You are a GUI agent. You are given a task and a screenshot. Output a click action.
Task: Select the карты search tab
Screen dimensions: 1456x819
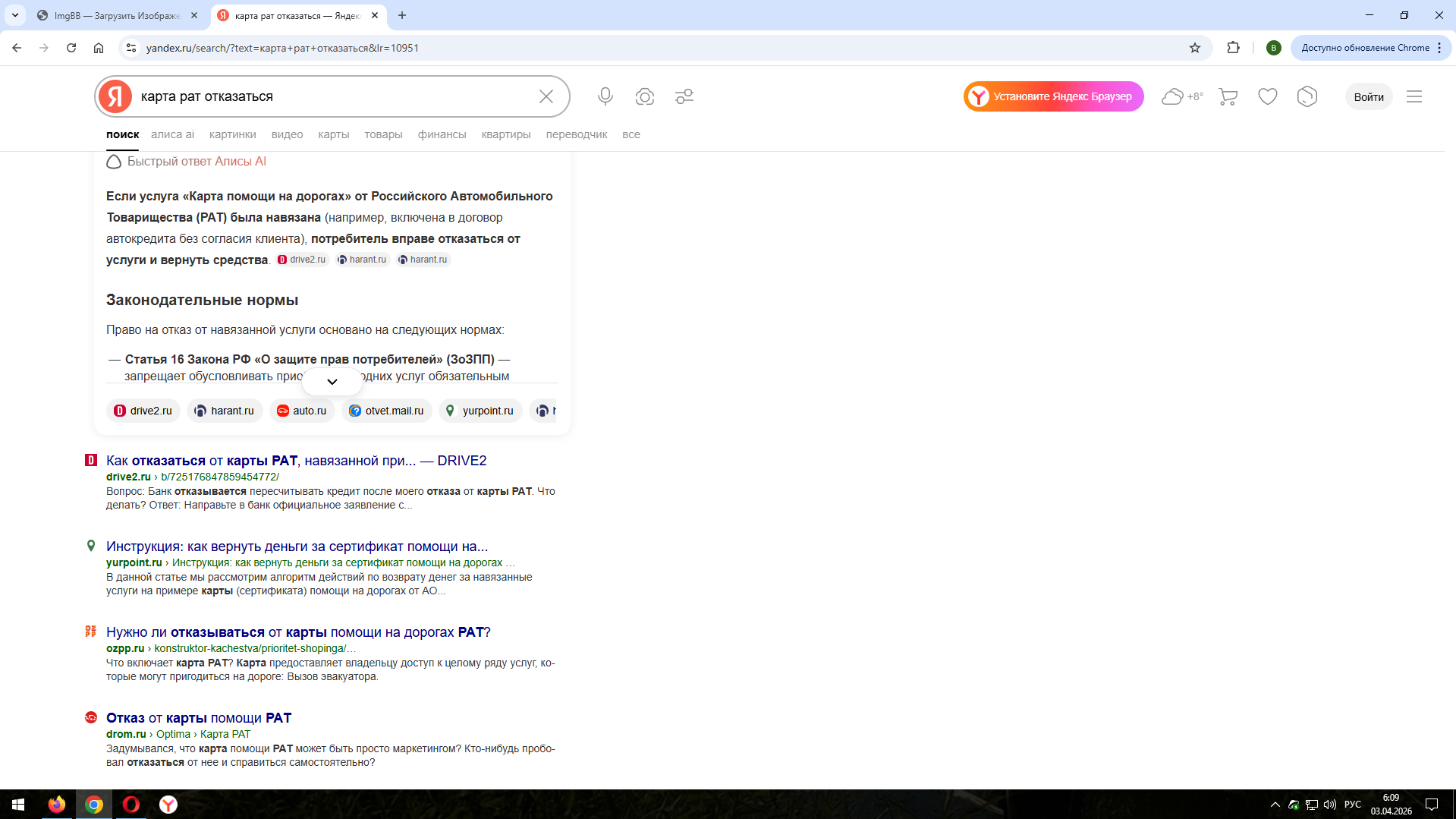(x=334, y=134)
